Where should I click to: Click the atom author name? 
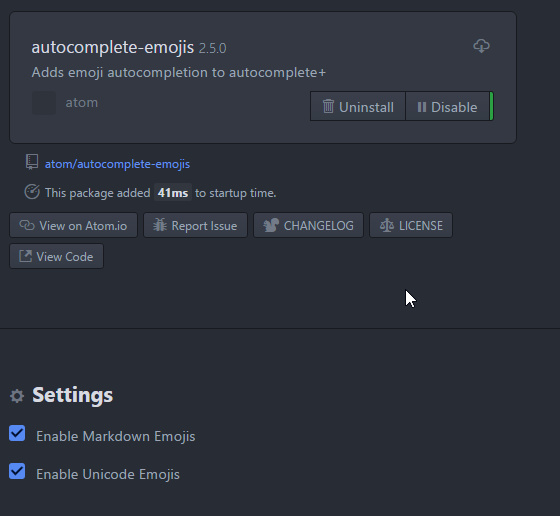(82, 102)
